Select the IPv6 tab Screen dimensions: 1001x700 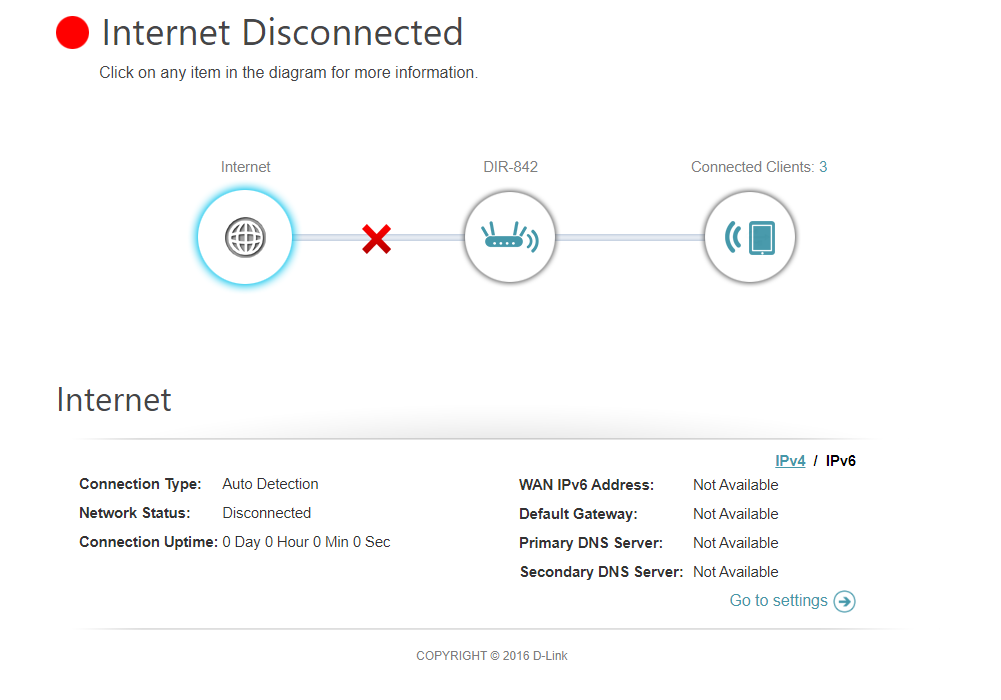point(840,461)
